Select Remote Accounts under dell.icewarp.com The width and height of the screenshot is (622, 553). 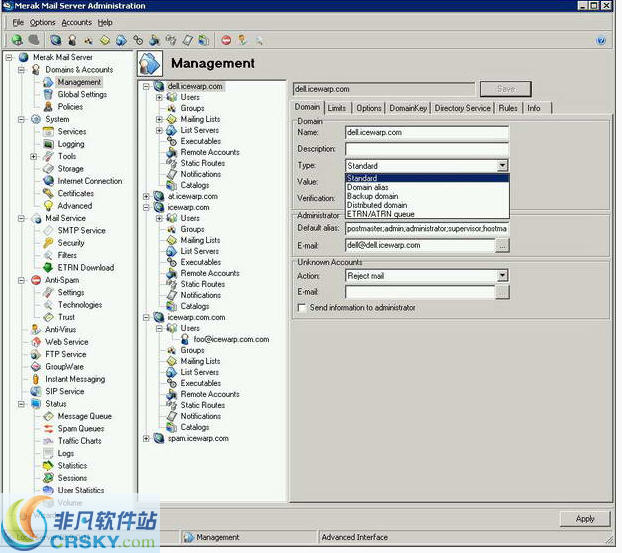(x=210, y=152)
